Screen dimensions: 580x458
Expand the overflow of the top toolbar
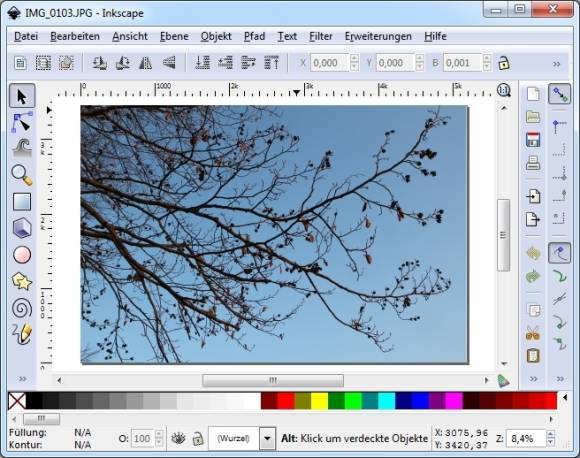(x=557, y=64)
